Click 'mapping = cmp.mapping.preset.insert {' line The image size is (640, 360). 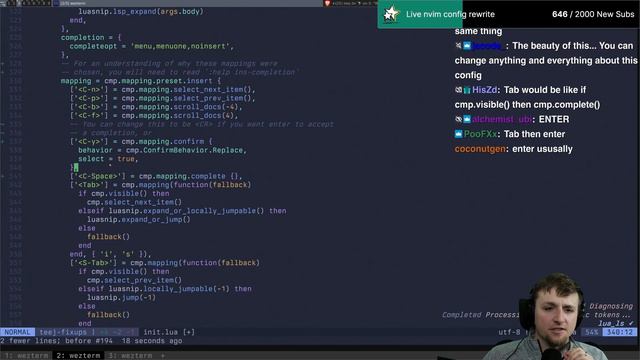click(x=141, y=81)
